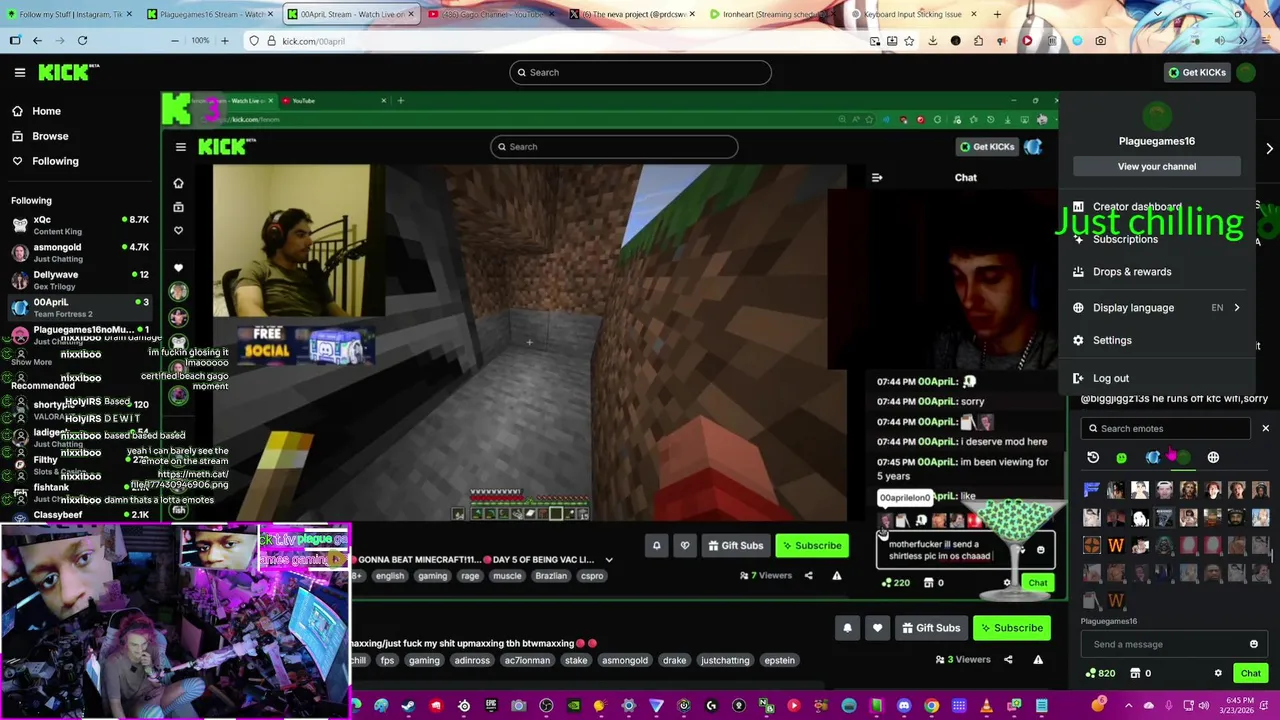
Task: Click the inner stream Gift Subs button
Action: click(x=735, y=546)
